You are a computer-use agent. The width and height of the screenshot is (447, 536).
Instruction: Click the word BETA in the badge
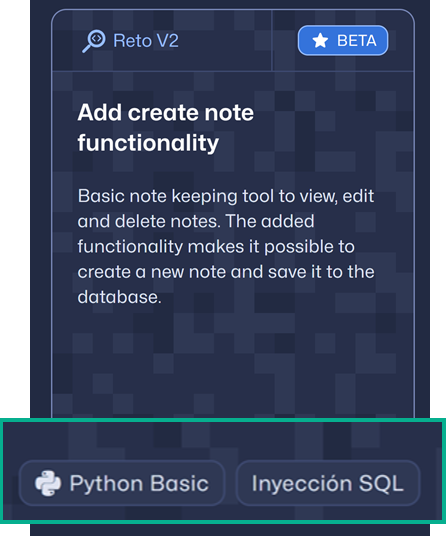coord(357,41)
